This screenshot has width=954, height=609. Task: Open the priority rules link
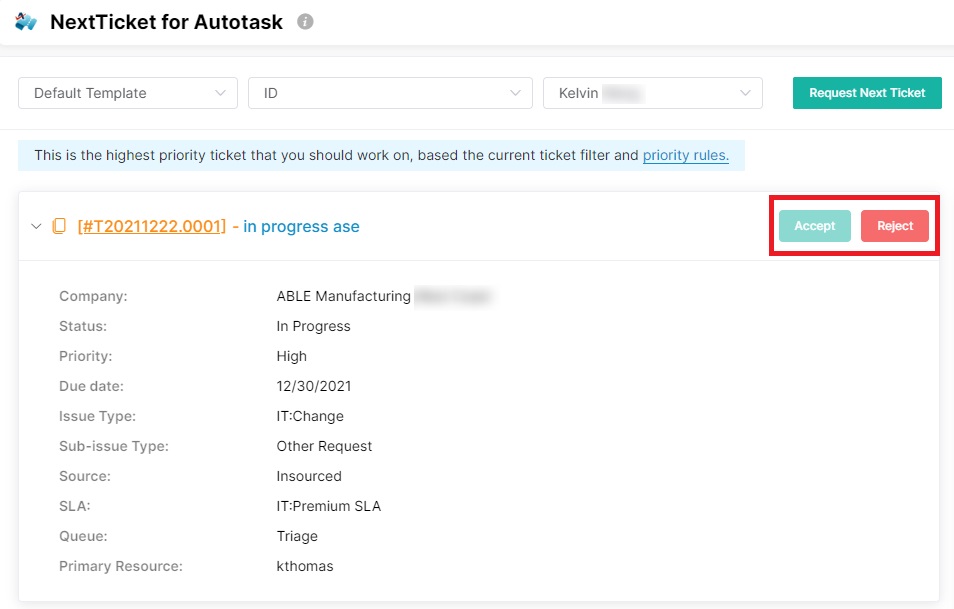pos(685,155)
